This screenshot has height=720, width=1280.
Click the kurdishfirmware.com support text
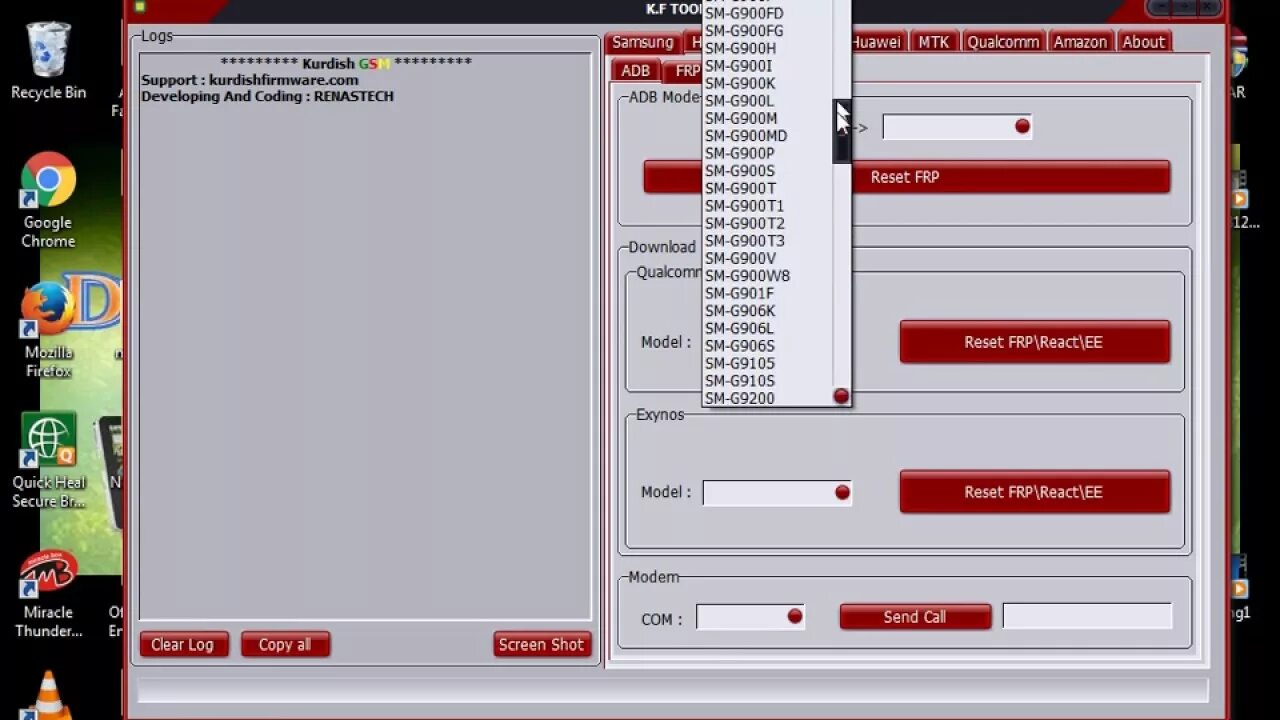(284, 80)
